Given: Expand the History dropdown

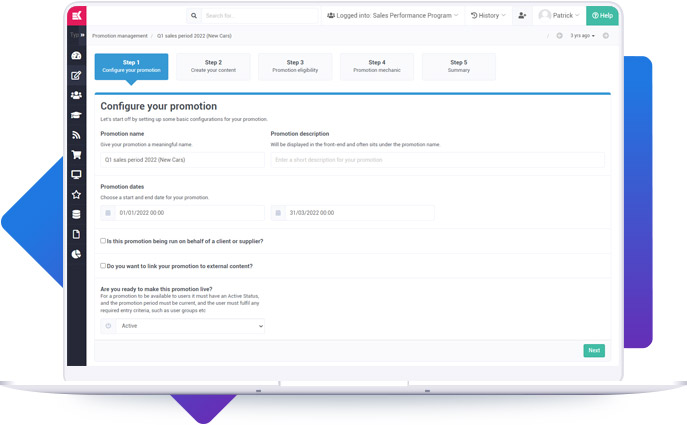Looking at the screenshot, I should pyautogui.click(x=488, y=16).
